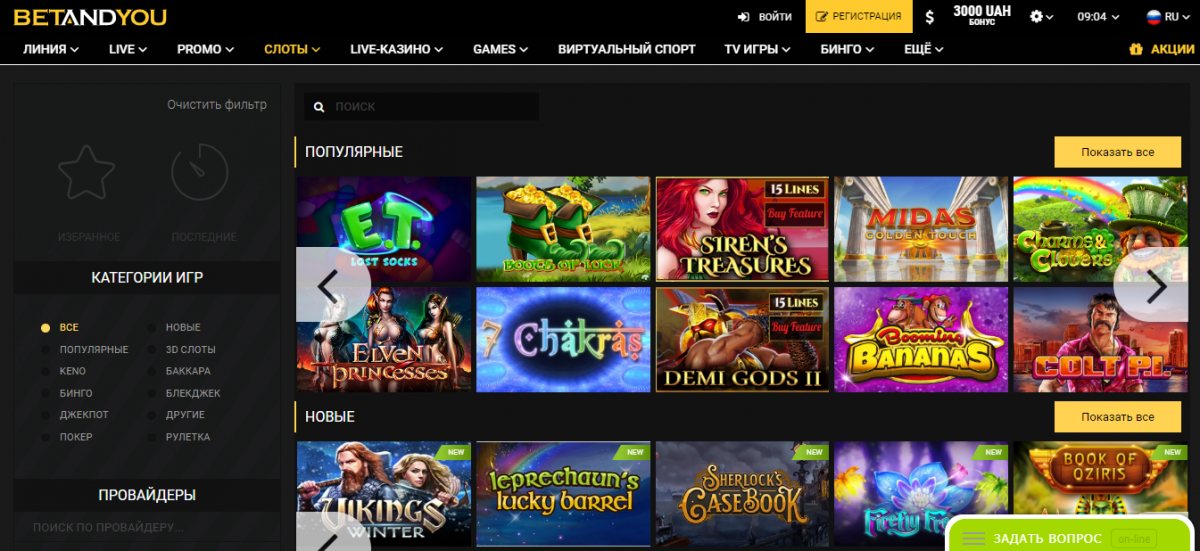Expand the LIVE menu
This screenshot has height=551, width=1200.
tap(128, 49)
